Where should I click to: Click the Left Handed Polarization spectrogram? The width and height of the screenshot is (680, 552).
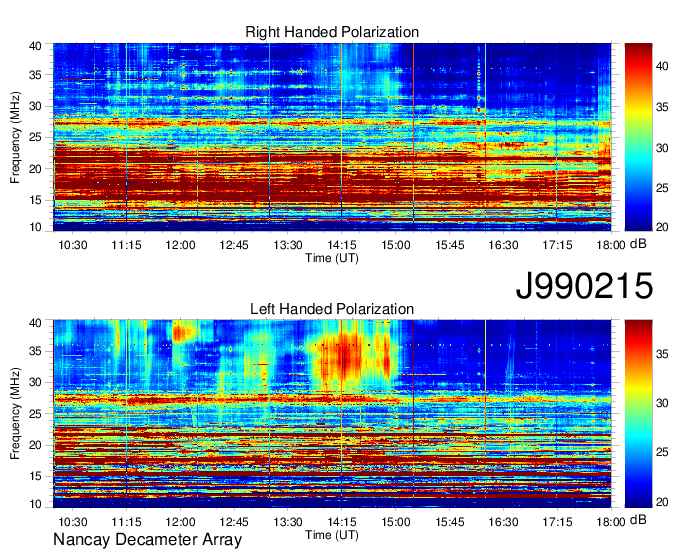pos(332,414)
